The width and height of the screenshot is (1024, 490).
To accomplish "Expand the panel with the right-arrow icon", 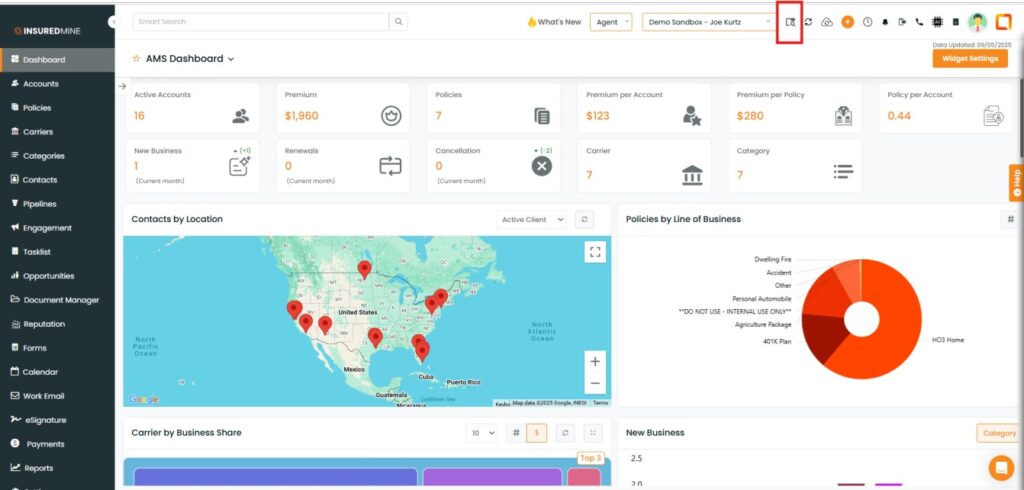I will tap(122, 86).
